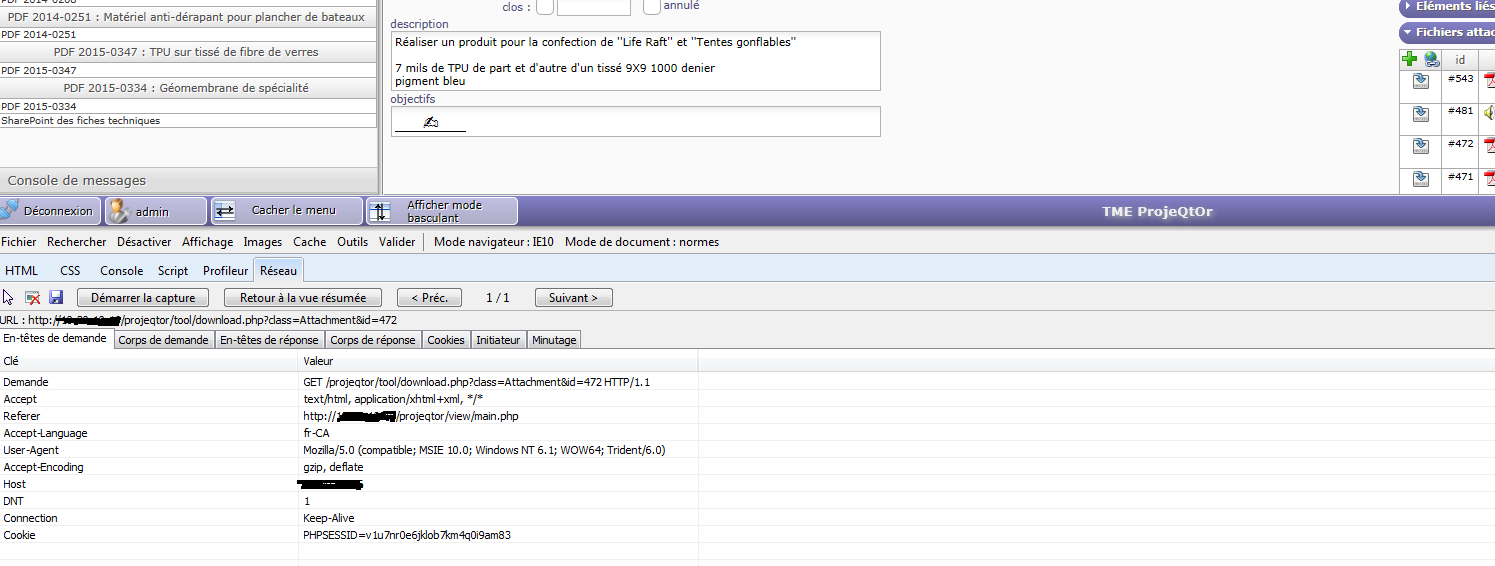The image size is (1495, 566).
Task: Sort by the Clé column header
Action: (x=149, y=361)
